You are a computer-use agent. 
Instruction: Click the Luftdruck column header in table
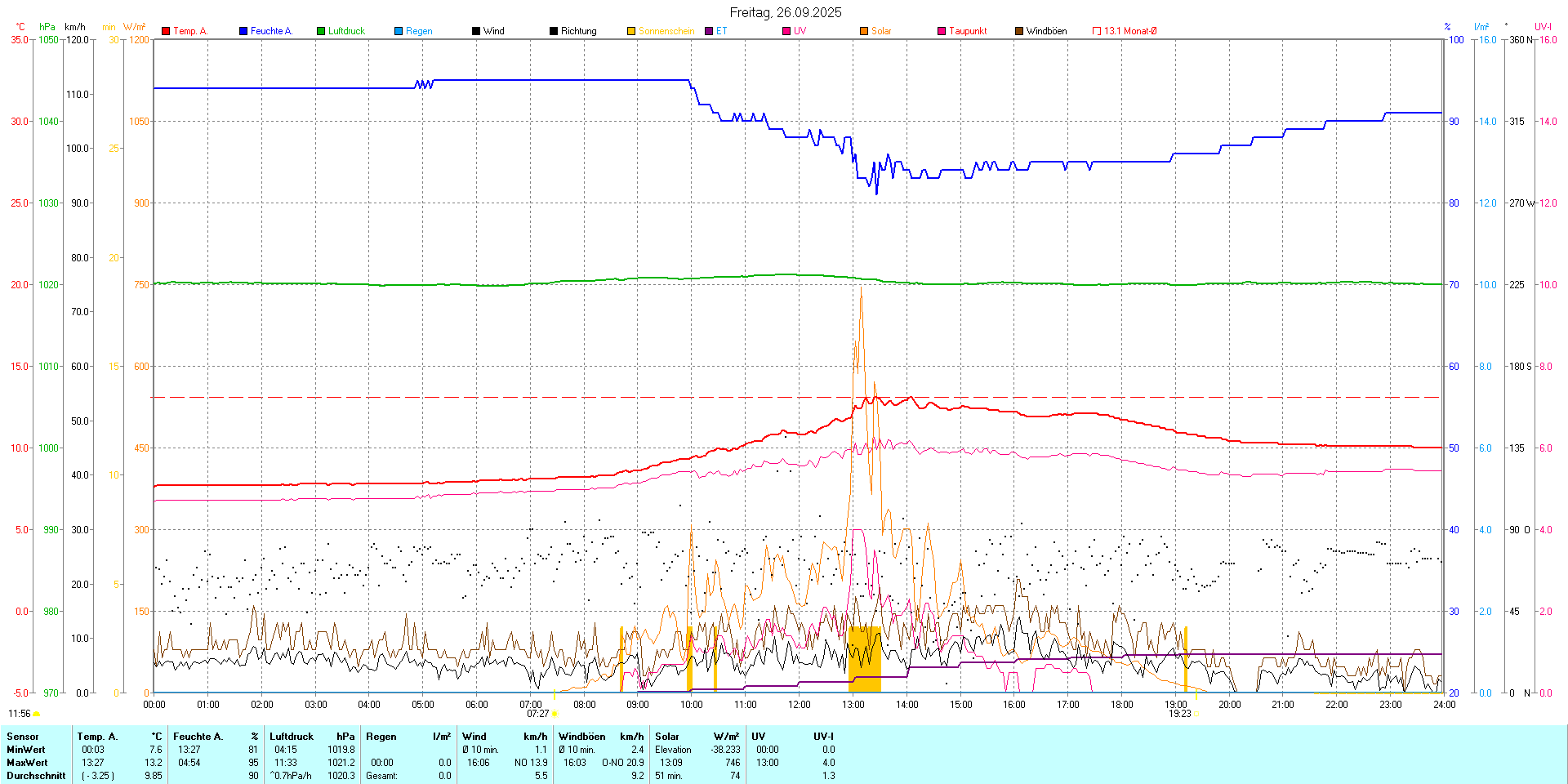point(292,737)
